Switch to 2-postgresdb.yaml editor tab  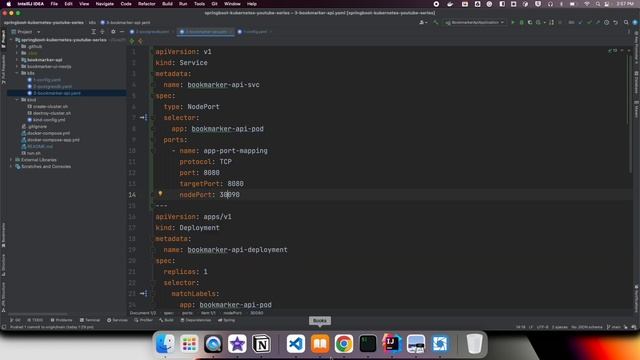pos(152,31)
